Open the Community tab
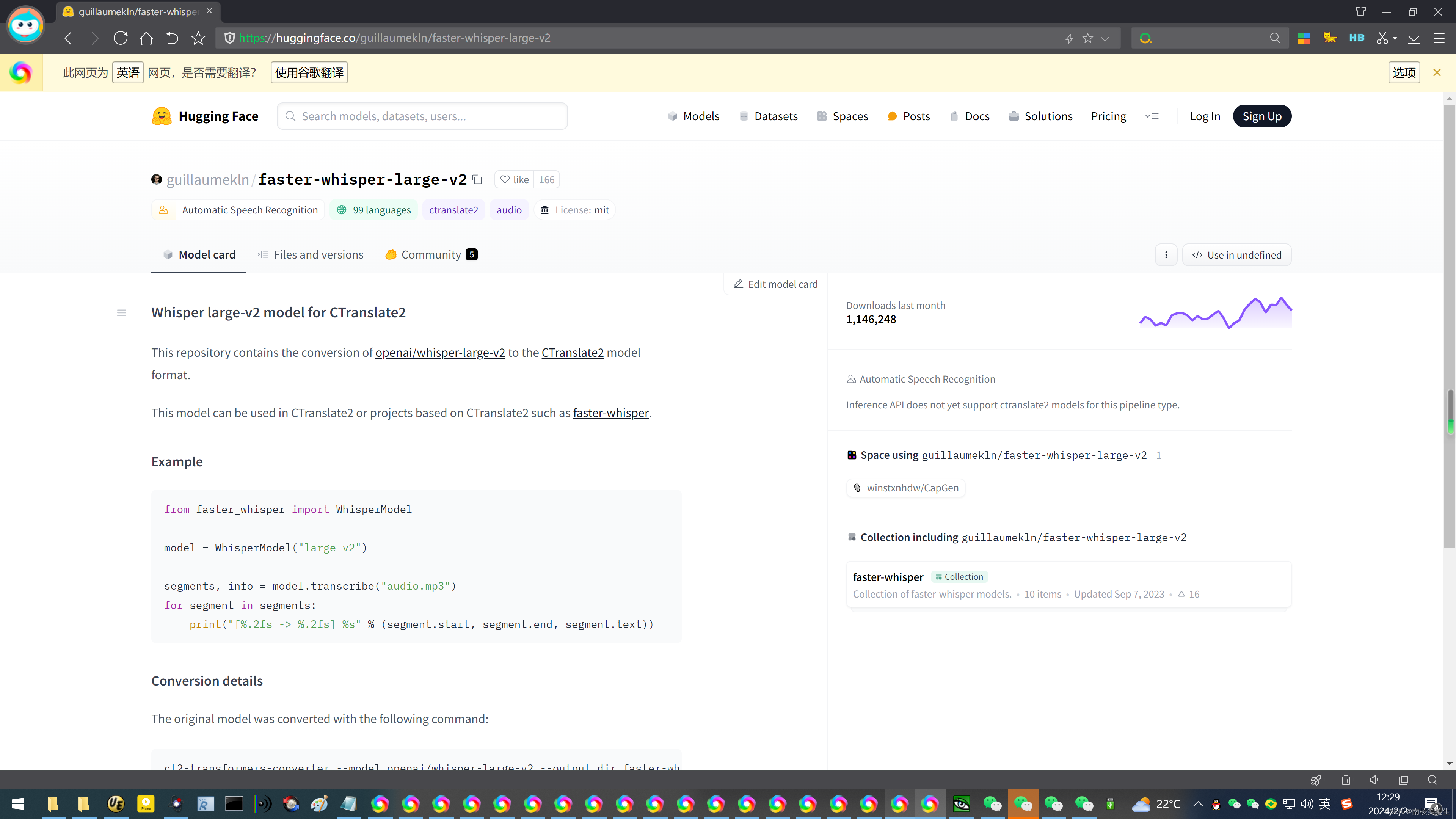 [431, 255]
